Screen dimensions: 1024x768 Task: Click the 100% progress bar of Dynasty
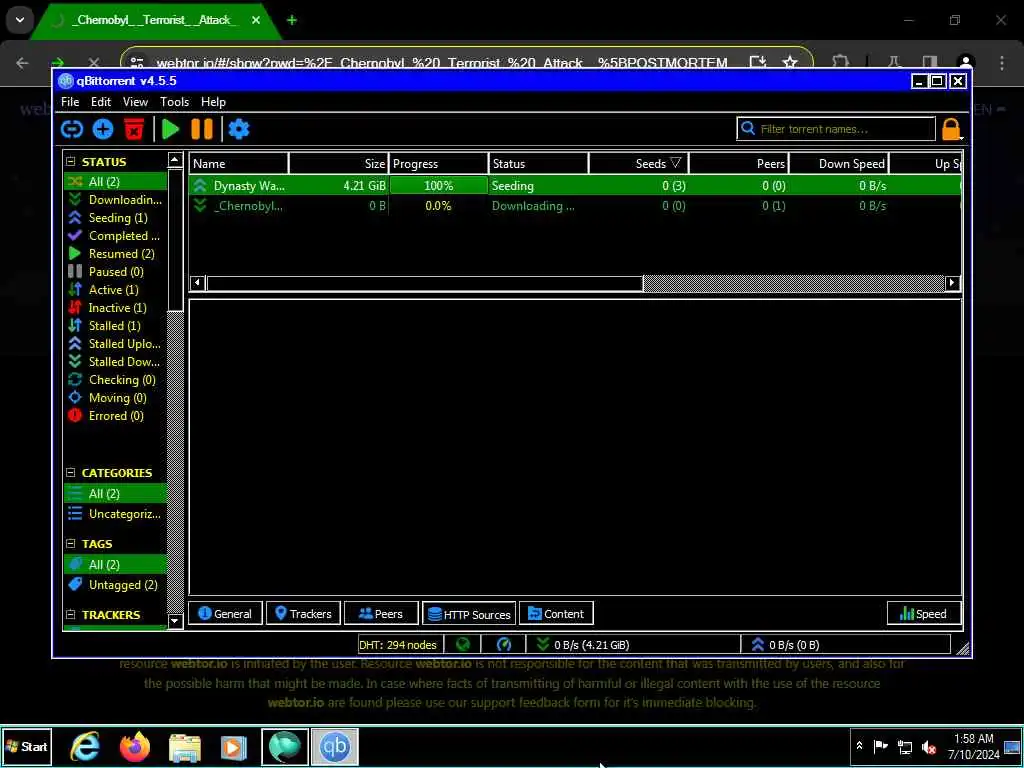[x=439, y=186]
